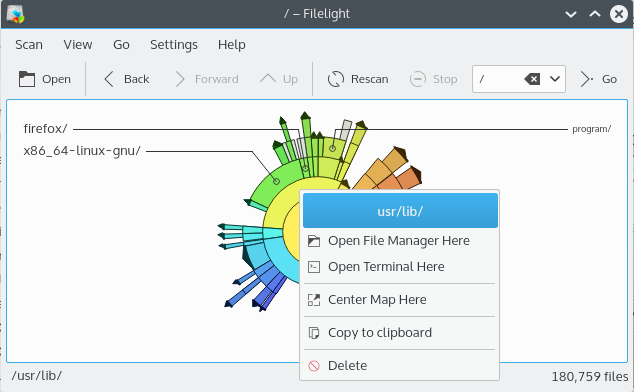Select the usr/lib/ context menu header
Image resolution: width=634 pixels, height=392 pixels.
point(400,211)
